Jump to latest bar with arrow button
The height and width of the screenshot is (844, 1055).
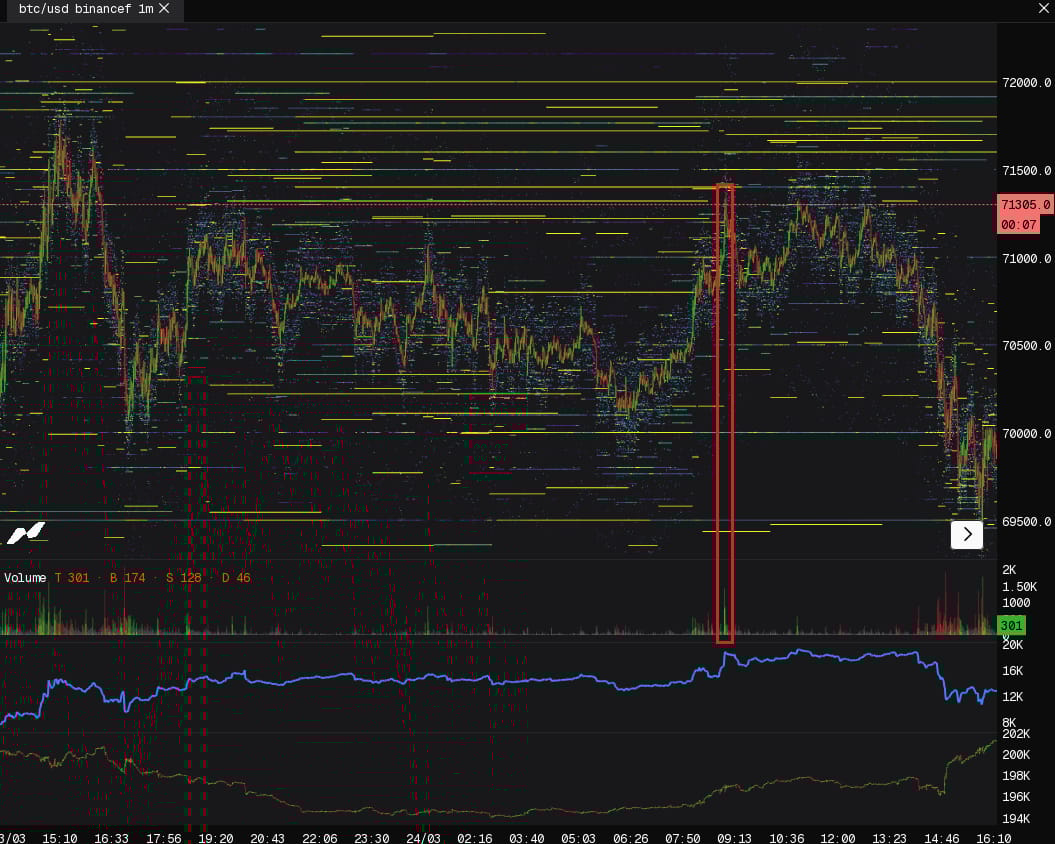(x=967, y=534)
